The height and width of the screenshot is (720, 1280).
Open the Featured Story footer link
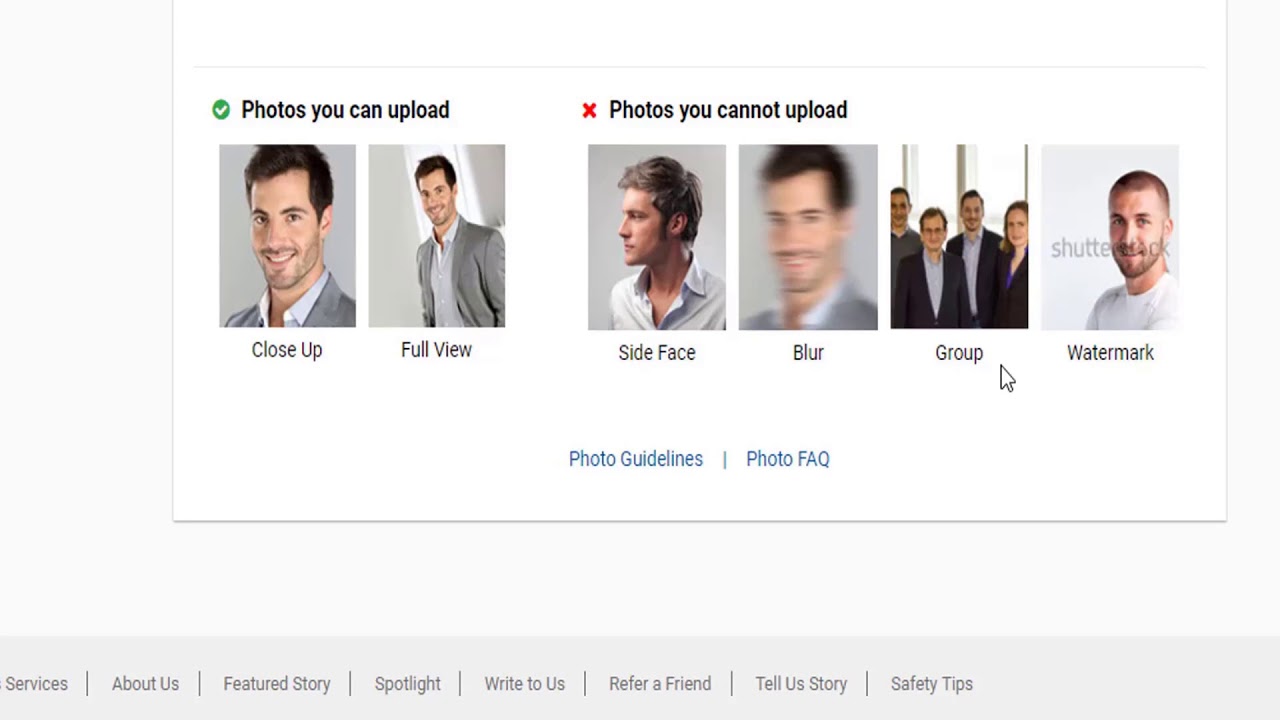277,684
